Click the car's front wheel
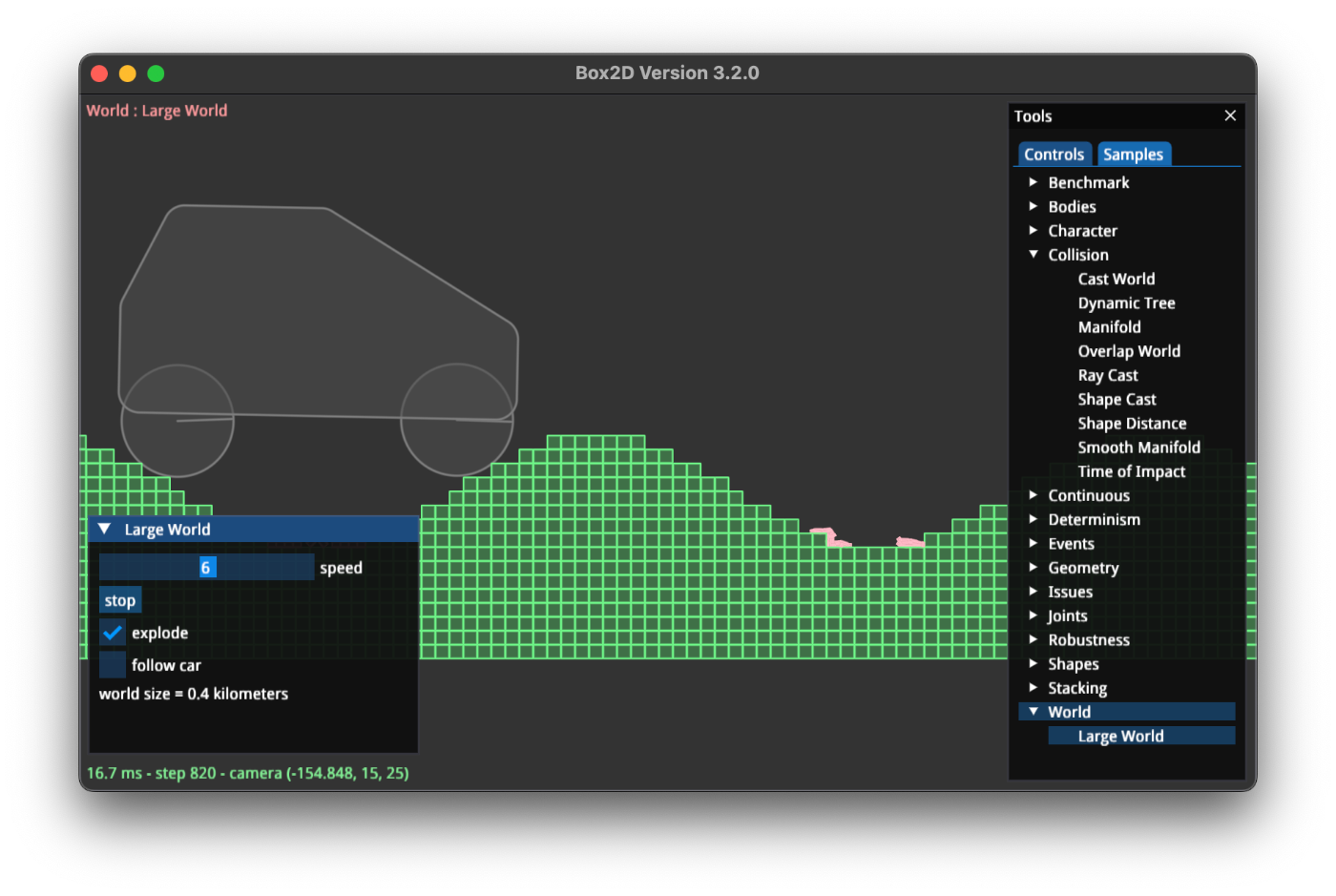This screenshot has width=1336, height=896. pos(457,420)
